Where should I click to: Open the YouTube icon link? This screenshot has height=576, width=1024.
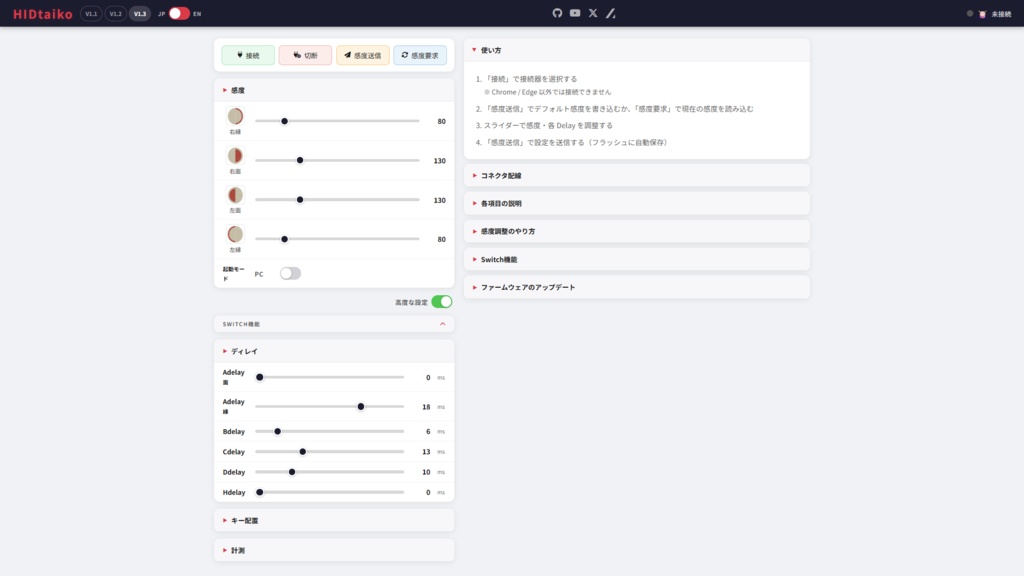click(575, 13)
